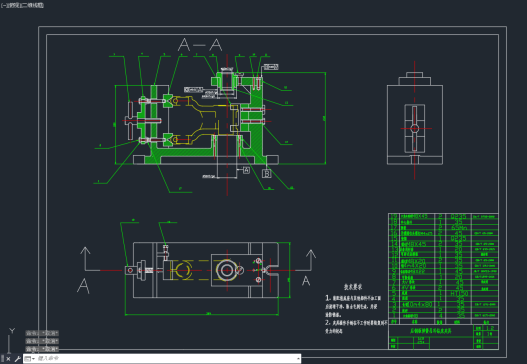
Task: Expand command history arrow at input's right end
Action: [298, 359]
